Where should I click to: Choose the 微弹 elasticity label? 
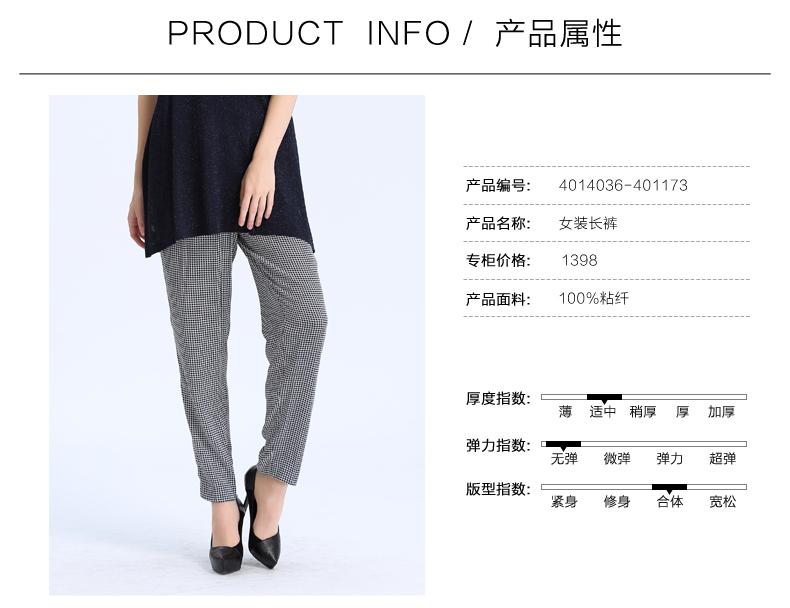click(617, 459)
